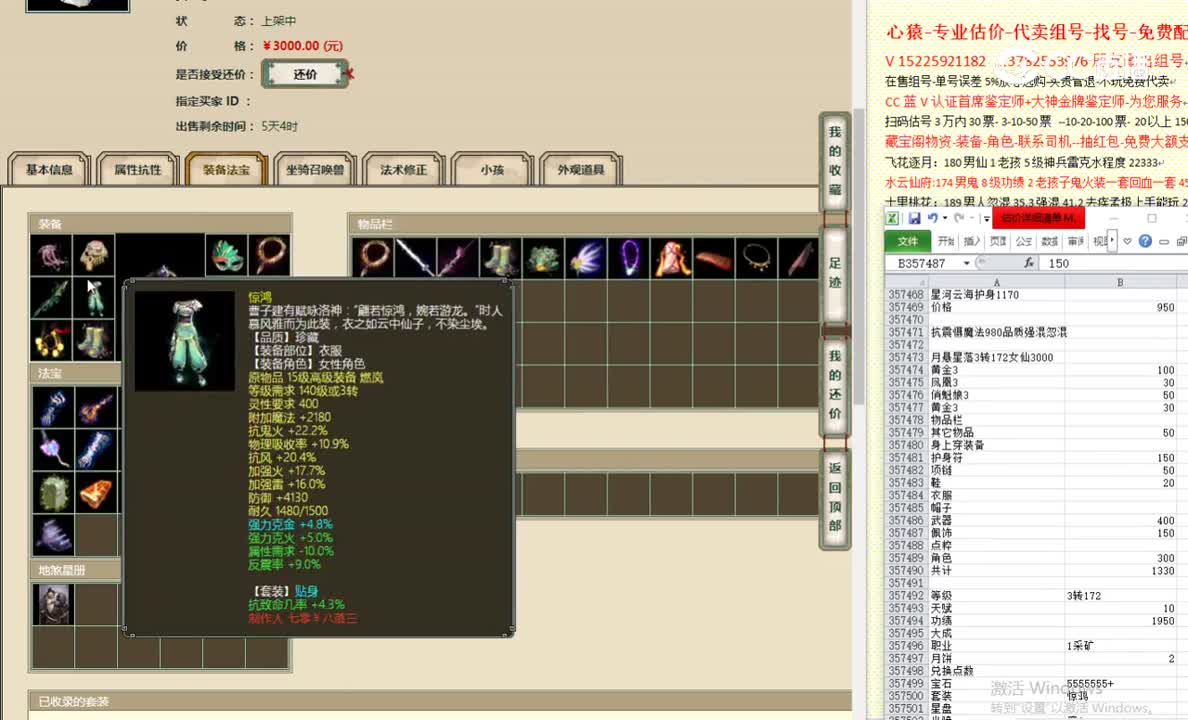Viewport: 1188px width, 720px height.
Task: Click the sword icon in the 物品栏
Action: coord(417,259)
